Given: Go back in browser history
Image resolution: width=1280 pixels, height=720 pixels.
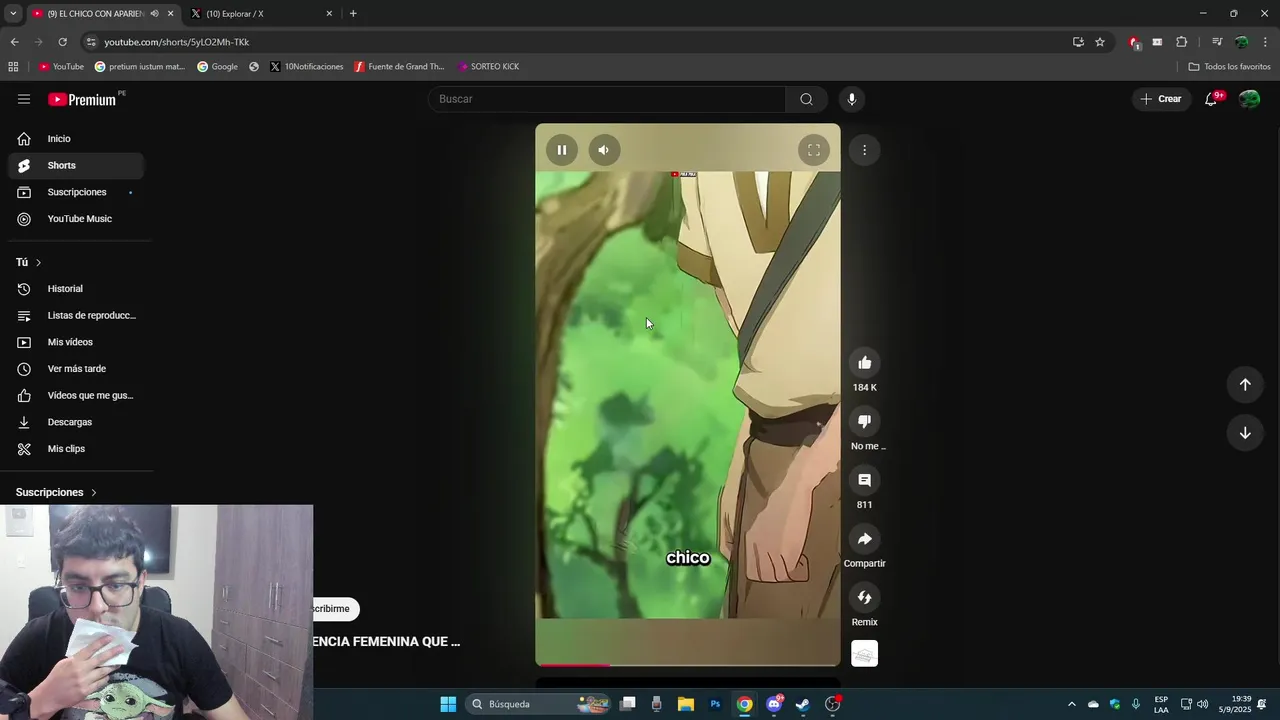Looking at the screenshot, I should 14,42.
